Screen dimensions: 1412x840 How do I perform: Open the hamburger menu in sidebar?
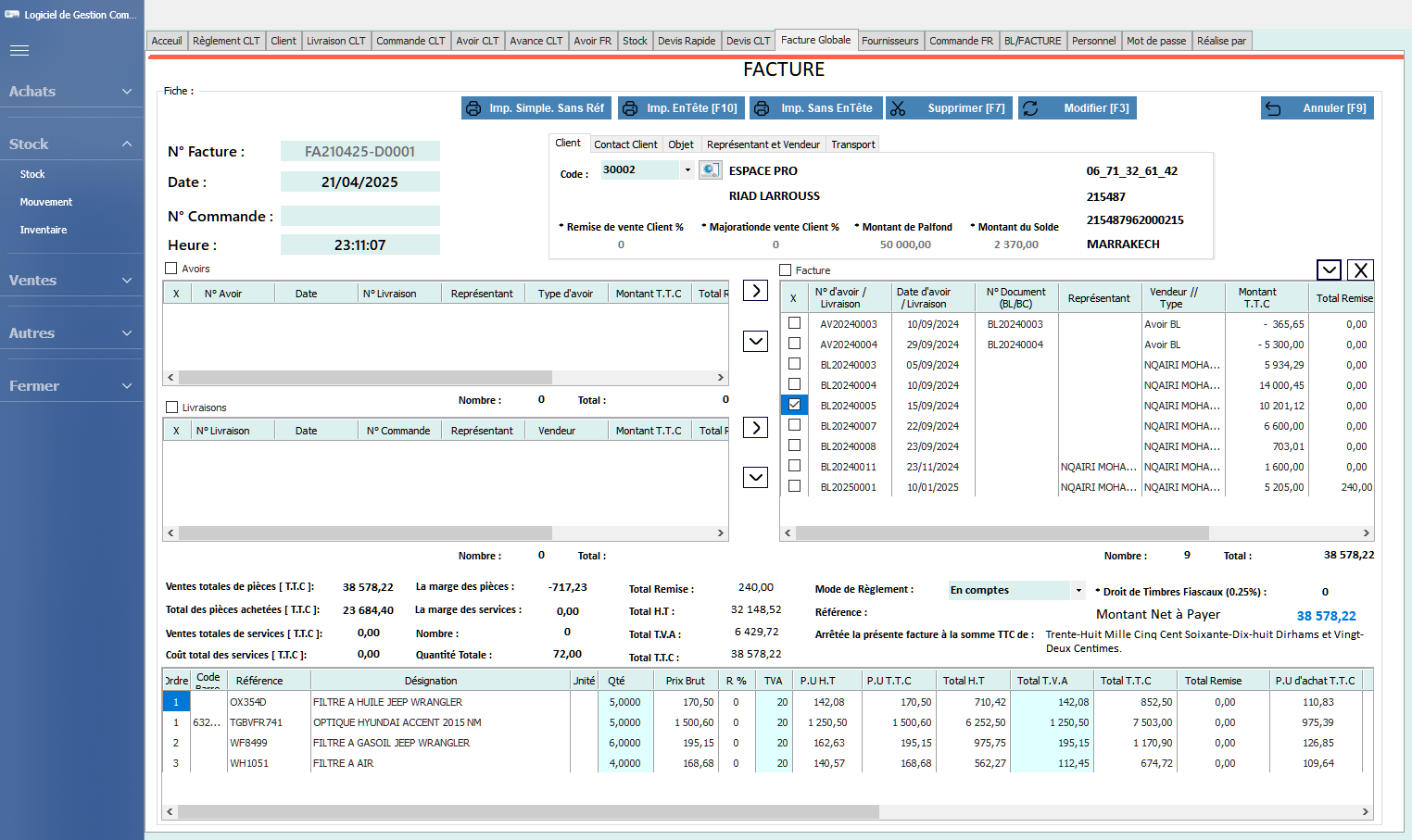19,51
